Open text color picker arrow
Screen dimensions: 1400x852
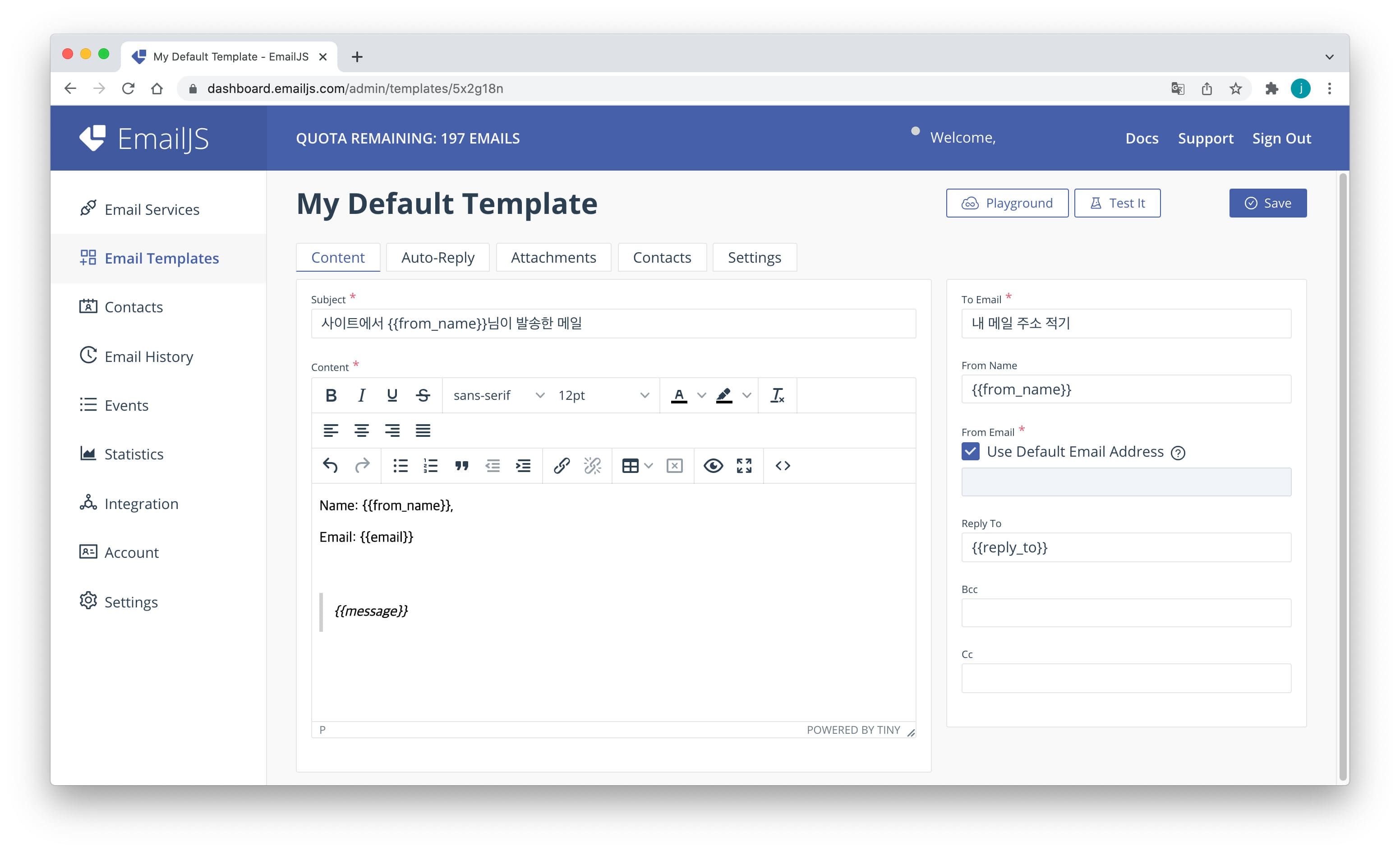coord(702,395)
